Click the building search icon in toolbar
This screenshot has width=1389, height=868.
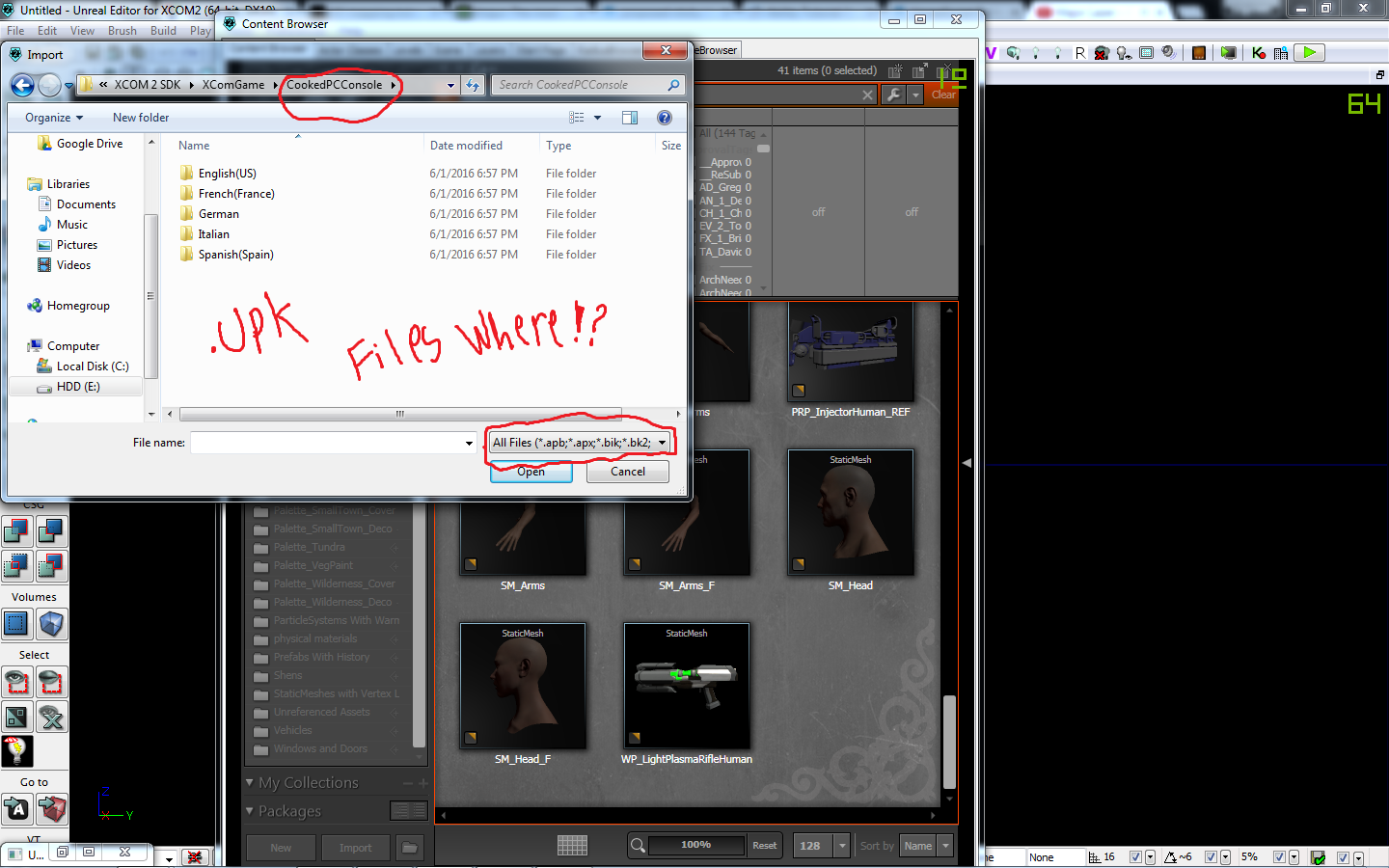(x=1281, y=53)
